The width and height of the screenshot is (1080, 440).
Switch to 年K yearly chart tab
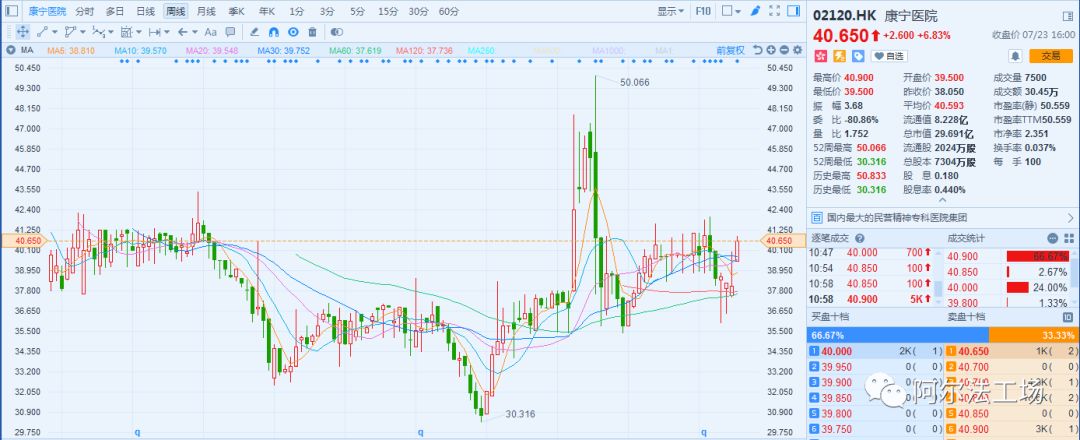pos(267,11)
